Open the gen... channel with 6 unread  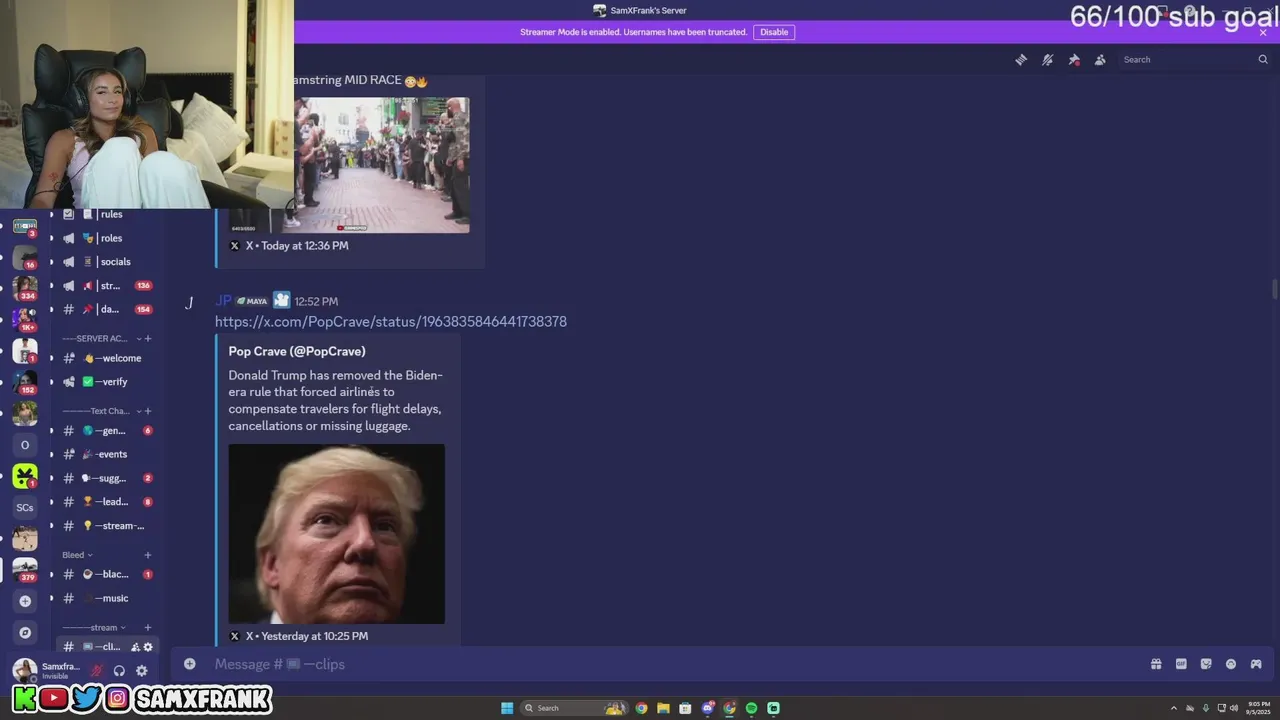[107, 431]
